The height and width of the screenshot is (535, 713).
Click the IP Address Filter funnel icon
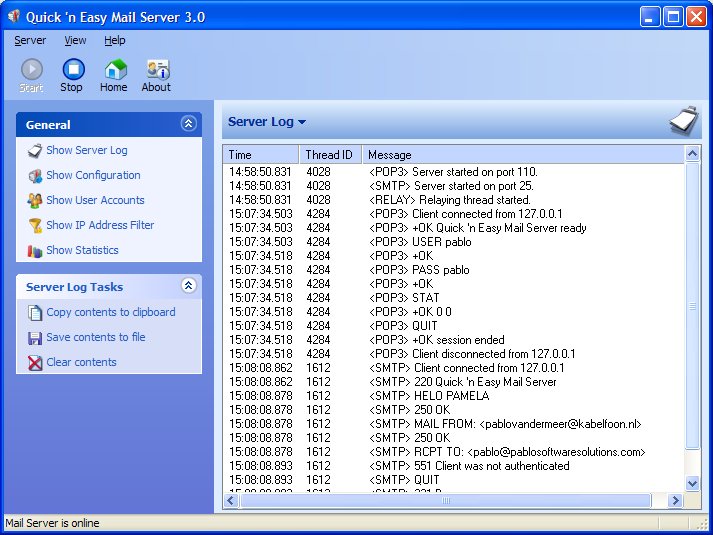[x=35, y=225]
